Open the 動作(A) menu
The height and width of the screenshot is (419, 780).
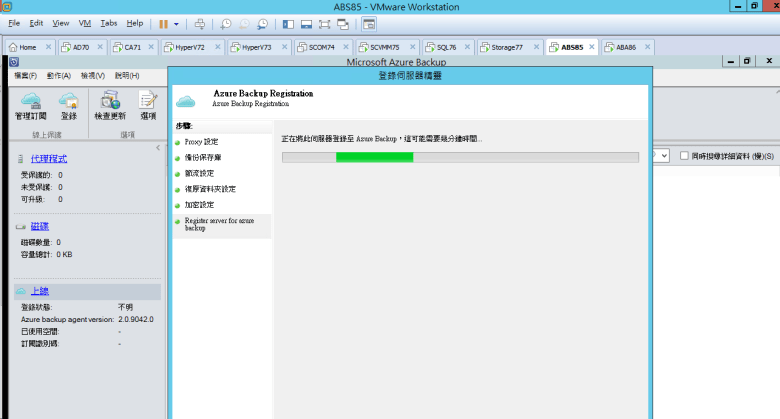pyautogui.click(x=58, y=75)
